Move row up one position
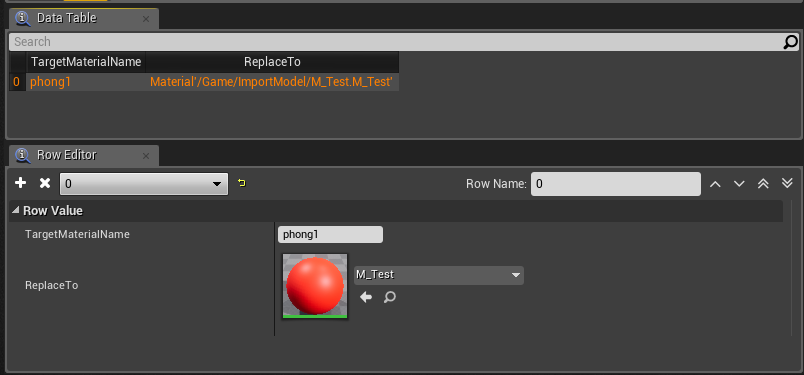Viewport: 804px width, 375px height. pyautogui.click(x=715, y=184)
